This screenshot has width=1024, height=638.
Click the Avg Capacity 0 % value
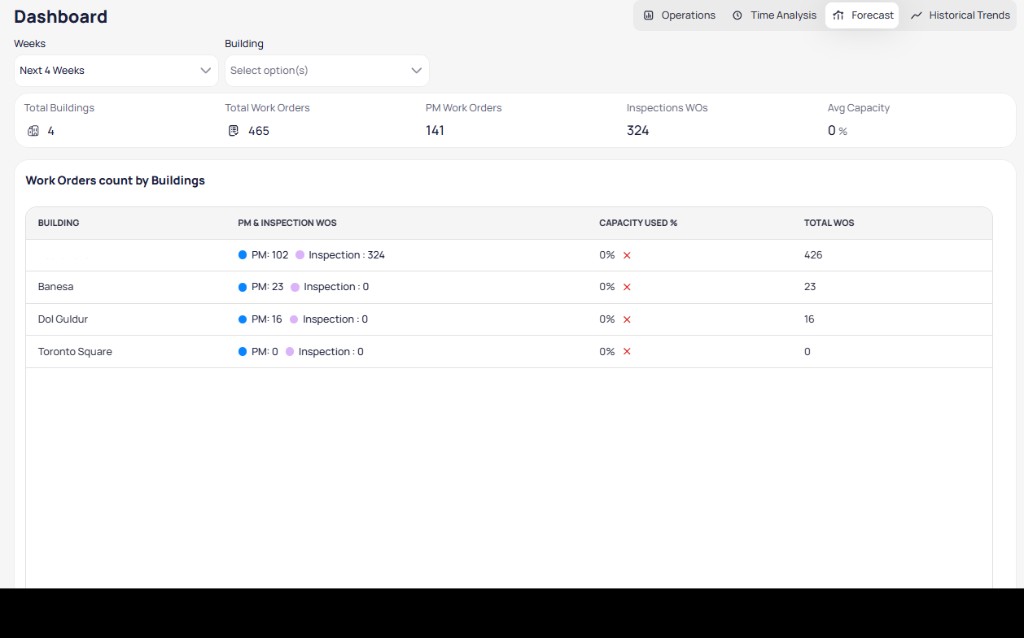point(837,131)
